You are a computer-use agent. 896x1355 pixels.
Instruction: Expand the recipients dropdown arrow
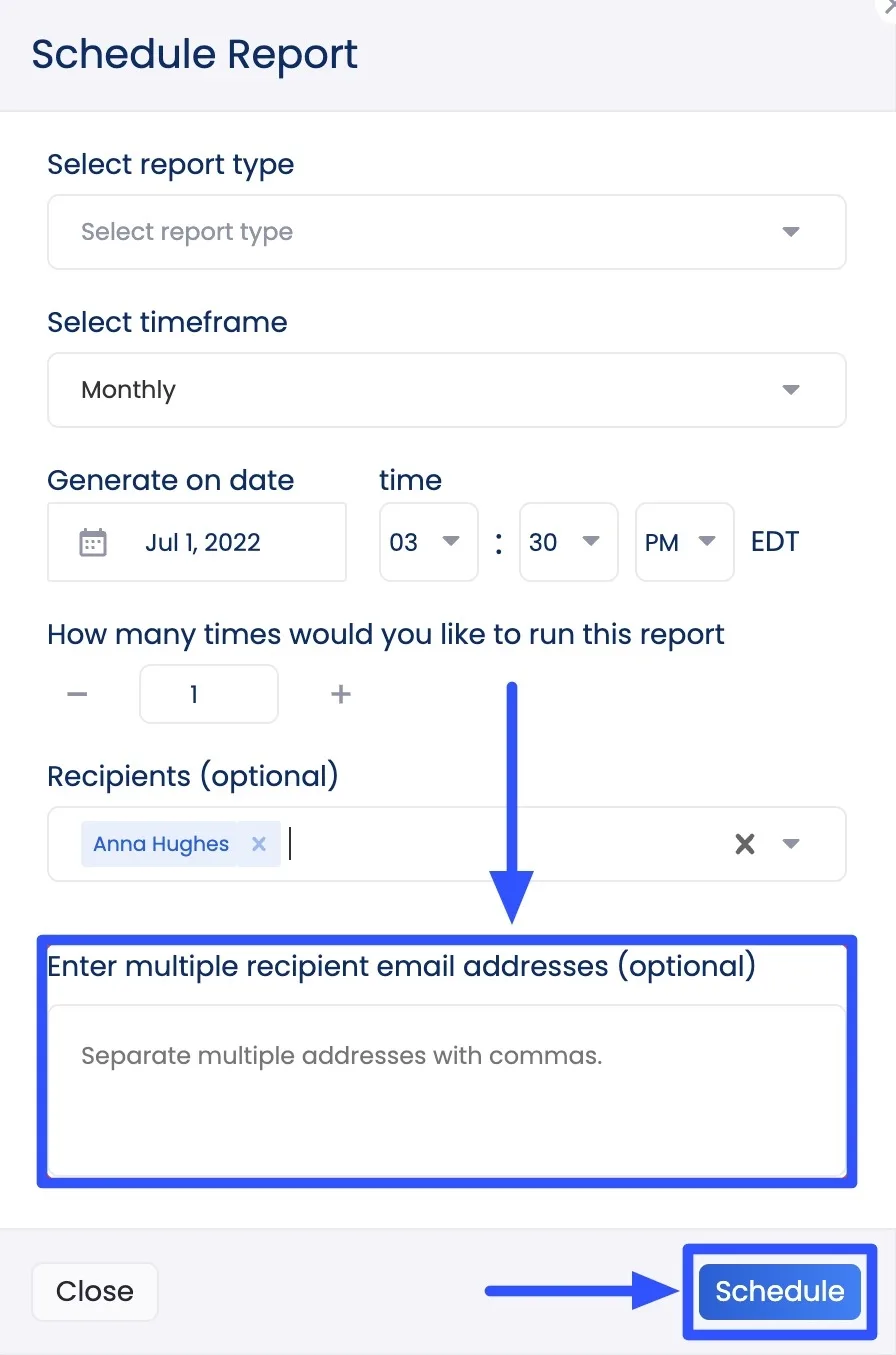pos(790,843)
